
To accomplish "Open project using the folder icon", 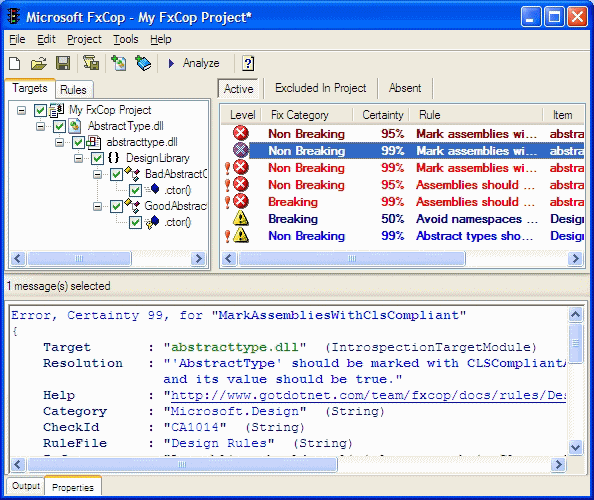I will [x=39, y=63].
